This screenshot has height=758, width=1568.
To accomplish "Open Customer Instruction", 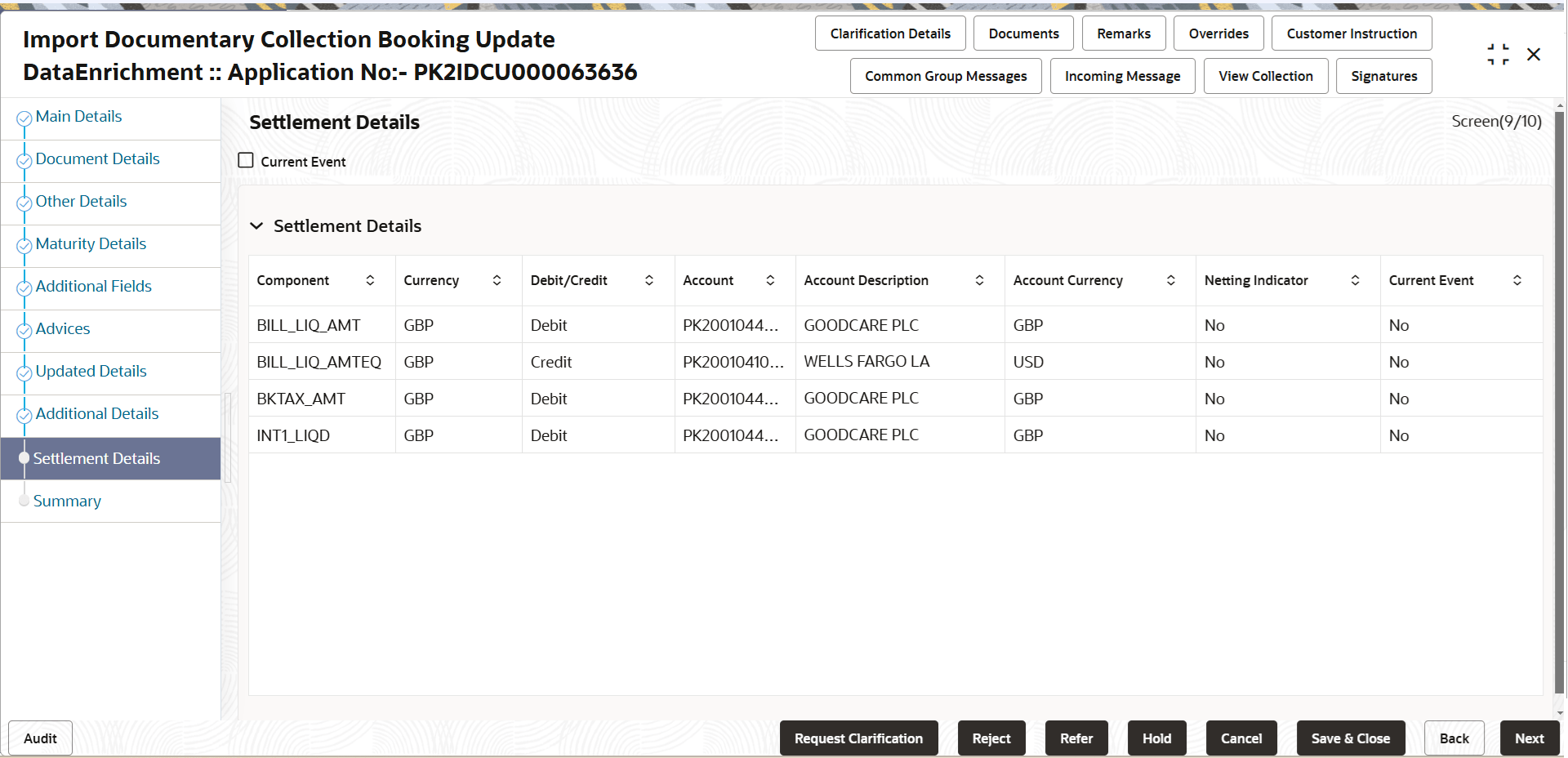I will (1352, 33).
